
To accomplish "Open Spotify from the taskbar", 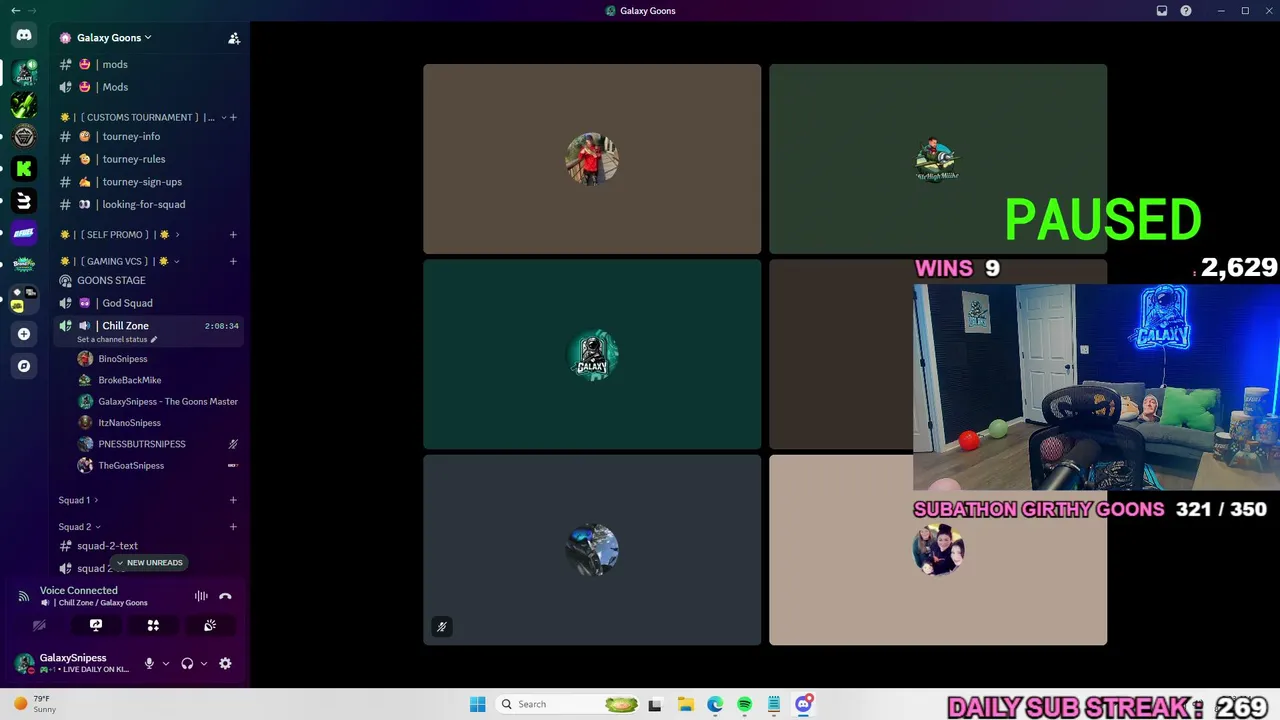I will (744, 704).
